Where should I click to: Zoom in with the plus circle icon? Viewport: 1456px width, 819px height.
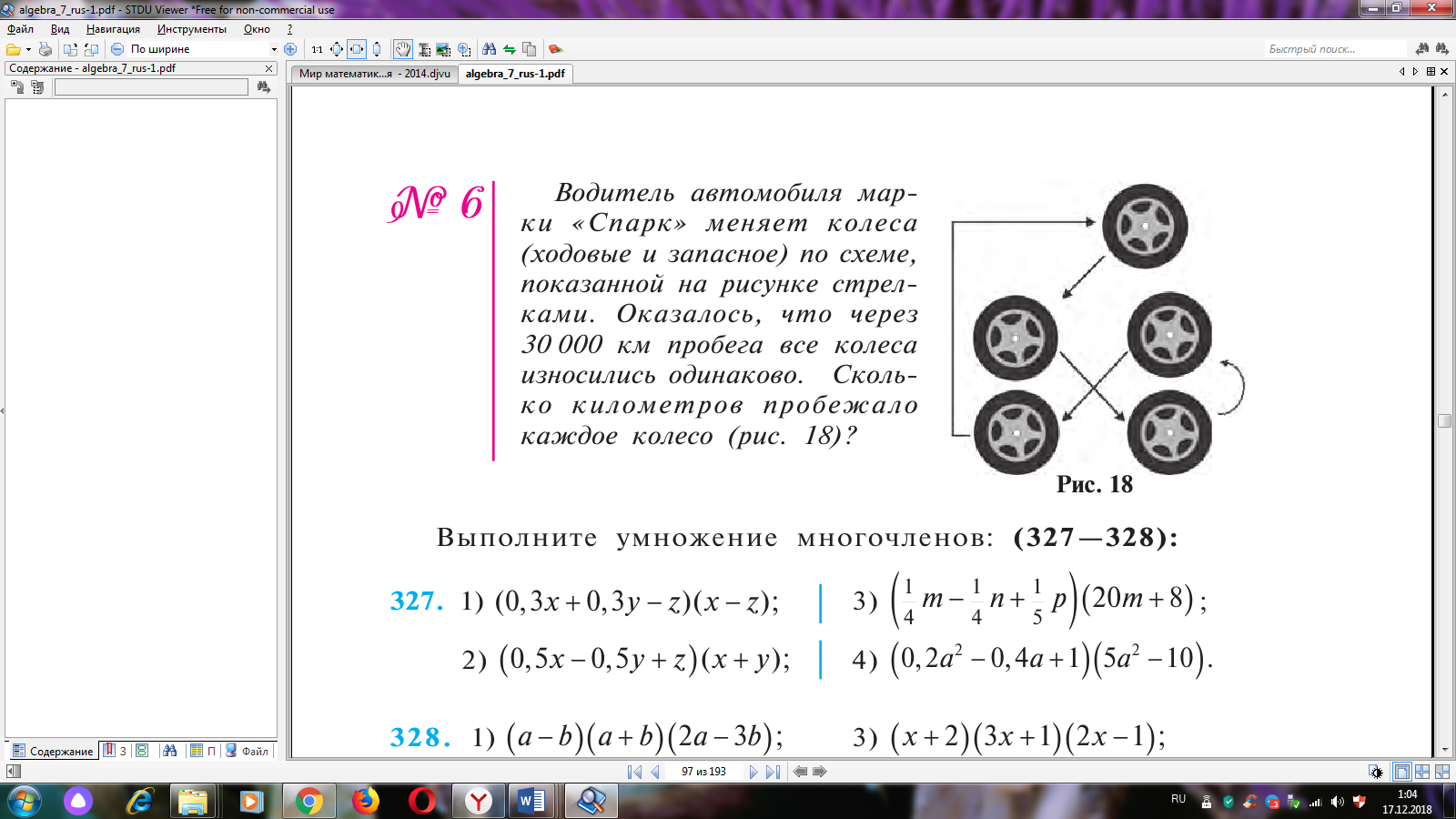[x=290, y=49]
